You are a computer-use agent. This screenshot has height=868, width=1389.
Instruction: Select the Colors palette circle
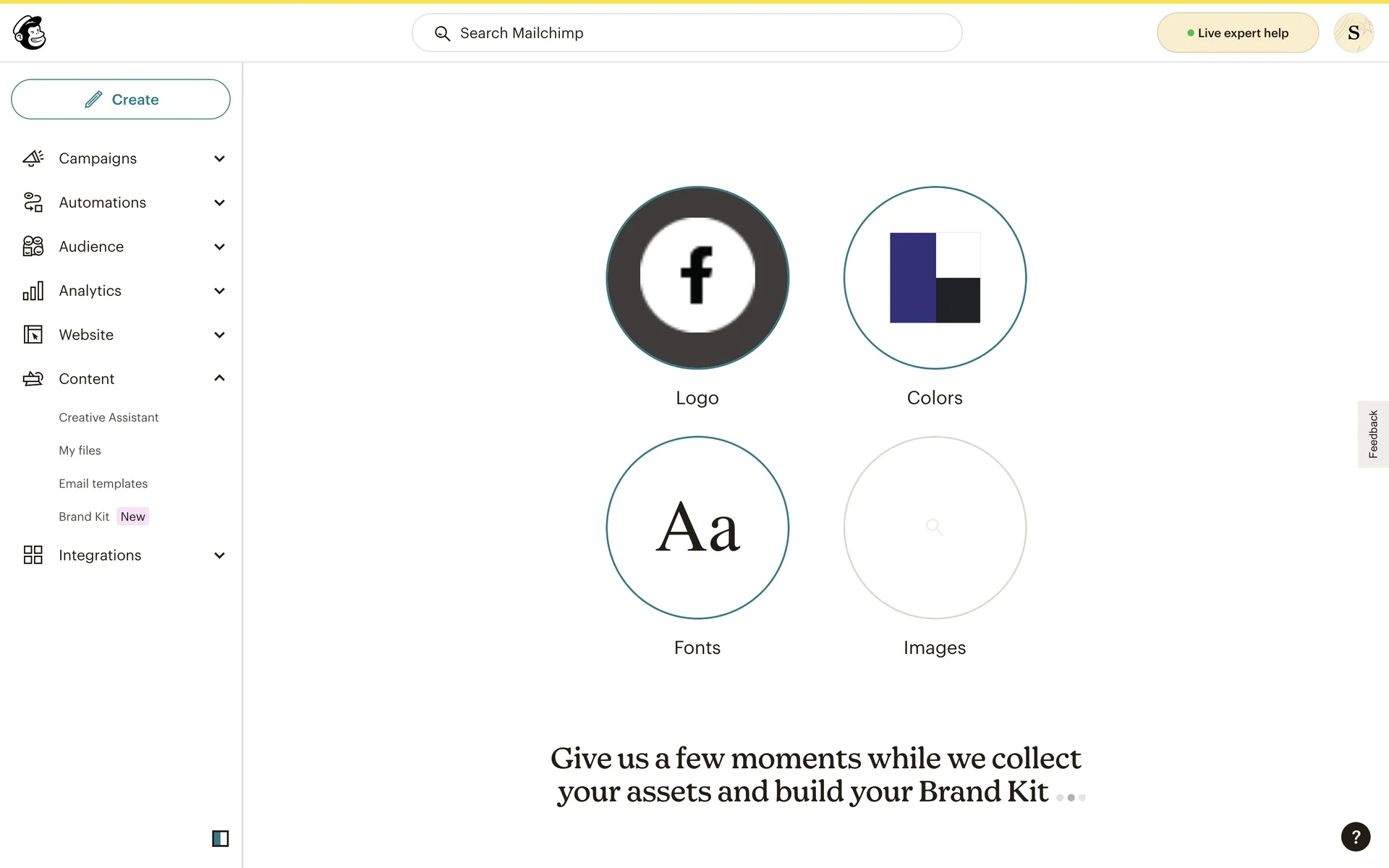tap(935, 278)
